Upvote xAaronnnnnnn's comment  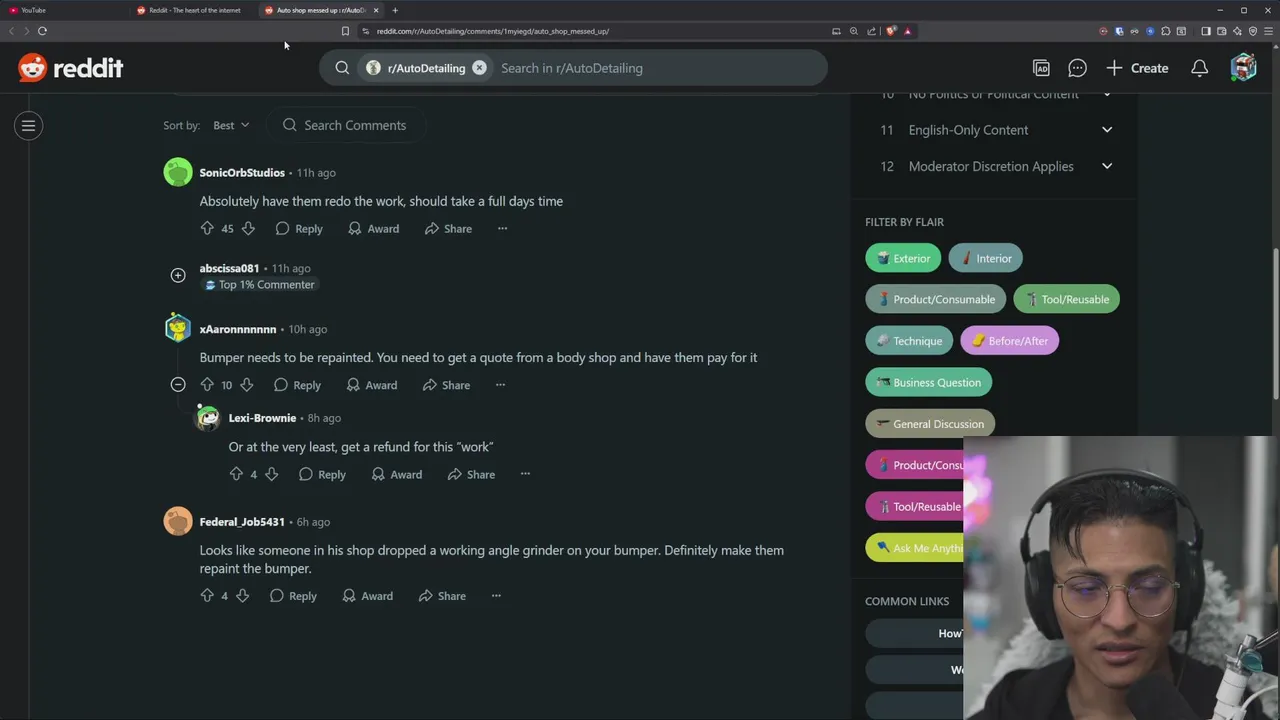click(x=207, y=385)
